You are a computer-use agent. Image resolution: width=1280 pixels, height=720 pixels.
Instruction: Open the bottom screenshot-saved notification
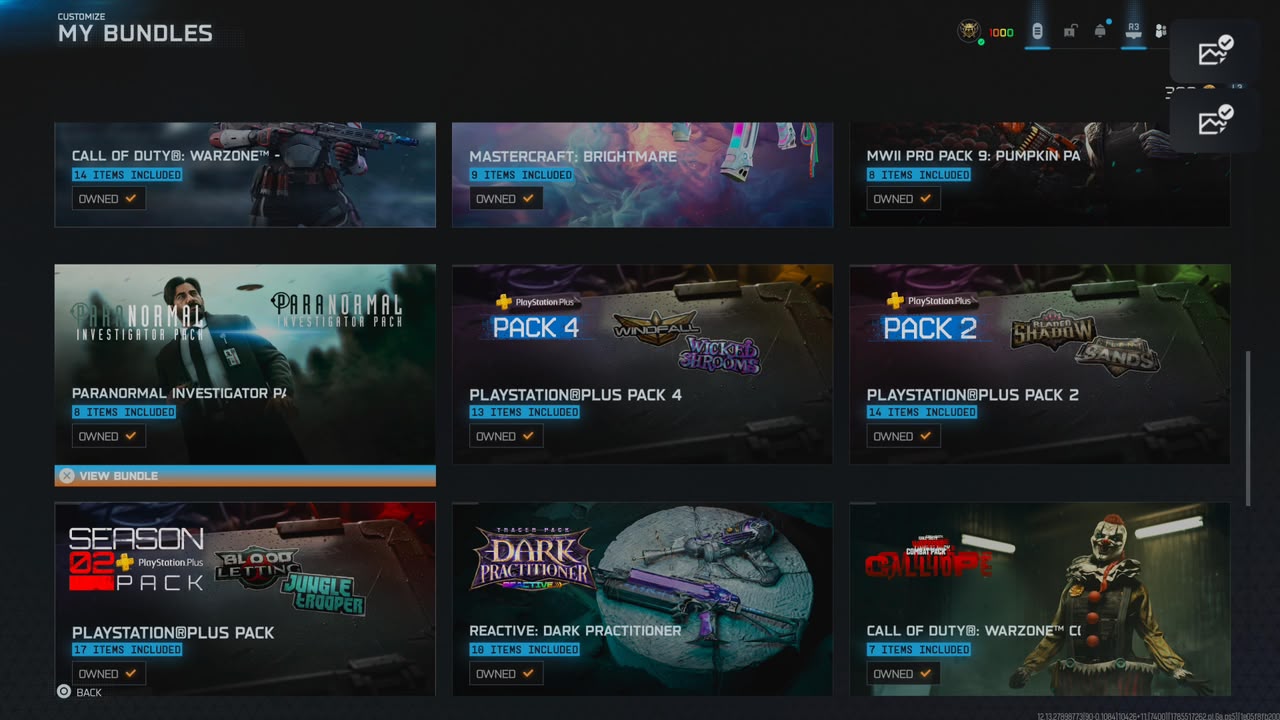pos(1215,121)
